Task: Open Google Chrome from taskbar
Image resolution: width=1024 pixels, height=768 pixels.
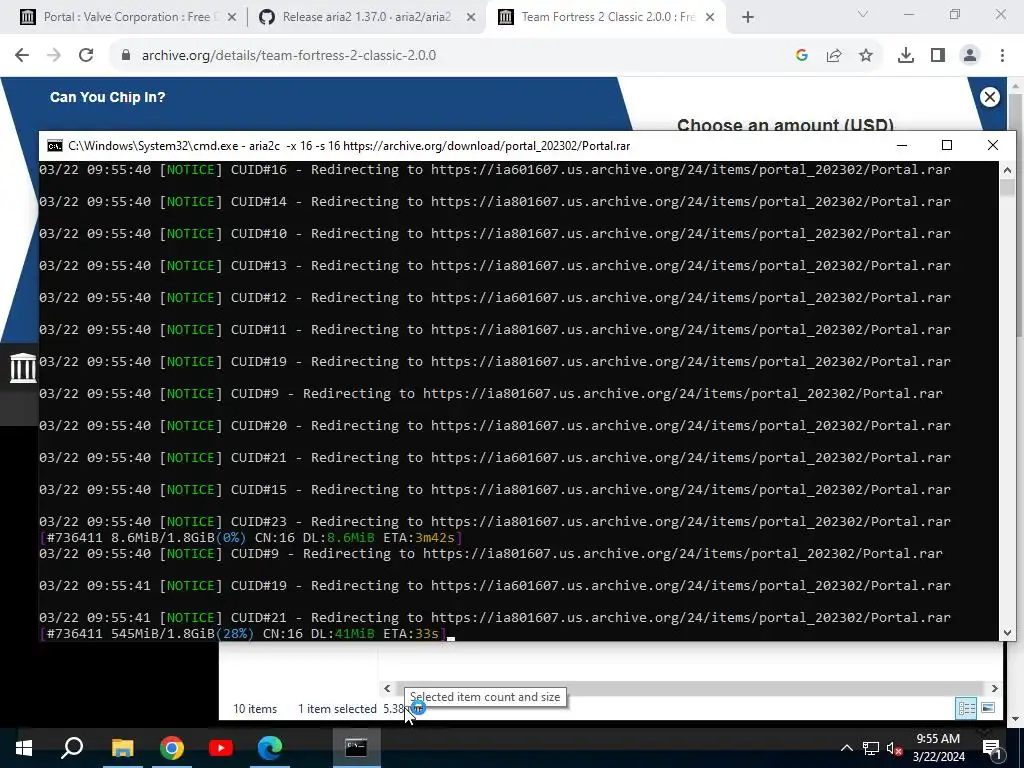Action: tap(172, 748)
